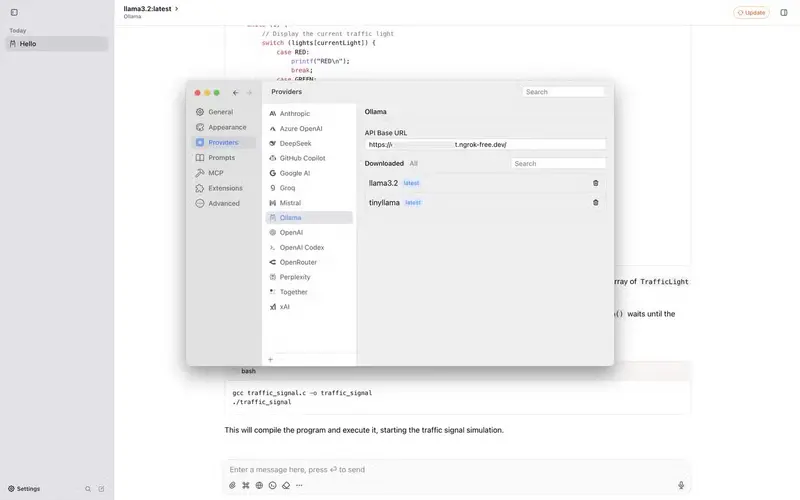This screenshot has height=500, width=800.
Task: Click the ./traffic_signal command line
Action: tap(262, 402)
